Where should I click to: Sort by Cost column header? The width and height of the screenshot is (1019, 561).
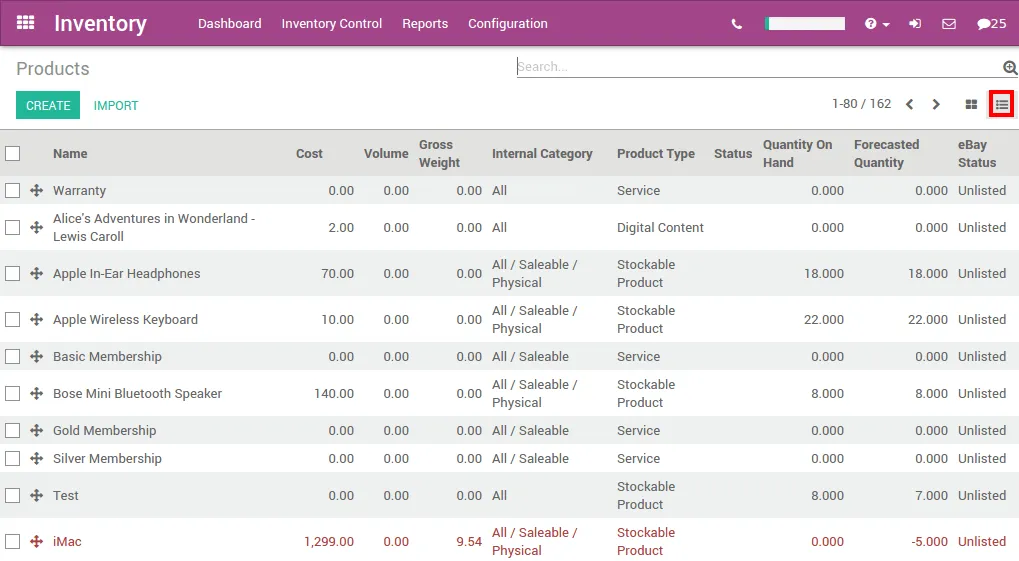(x=309, y=154)
